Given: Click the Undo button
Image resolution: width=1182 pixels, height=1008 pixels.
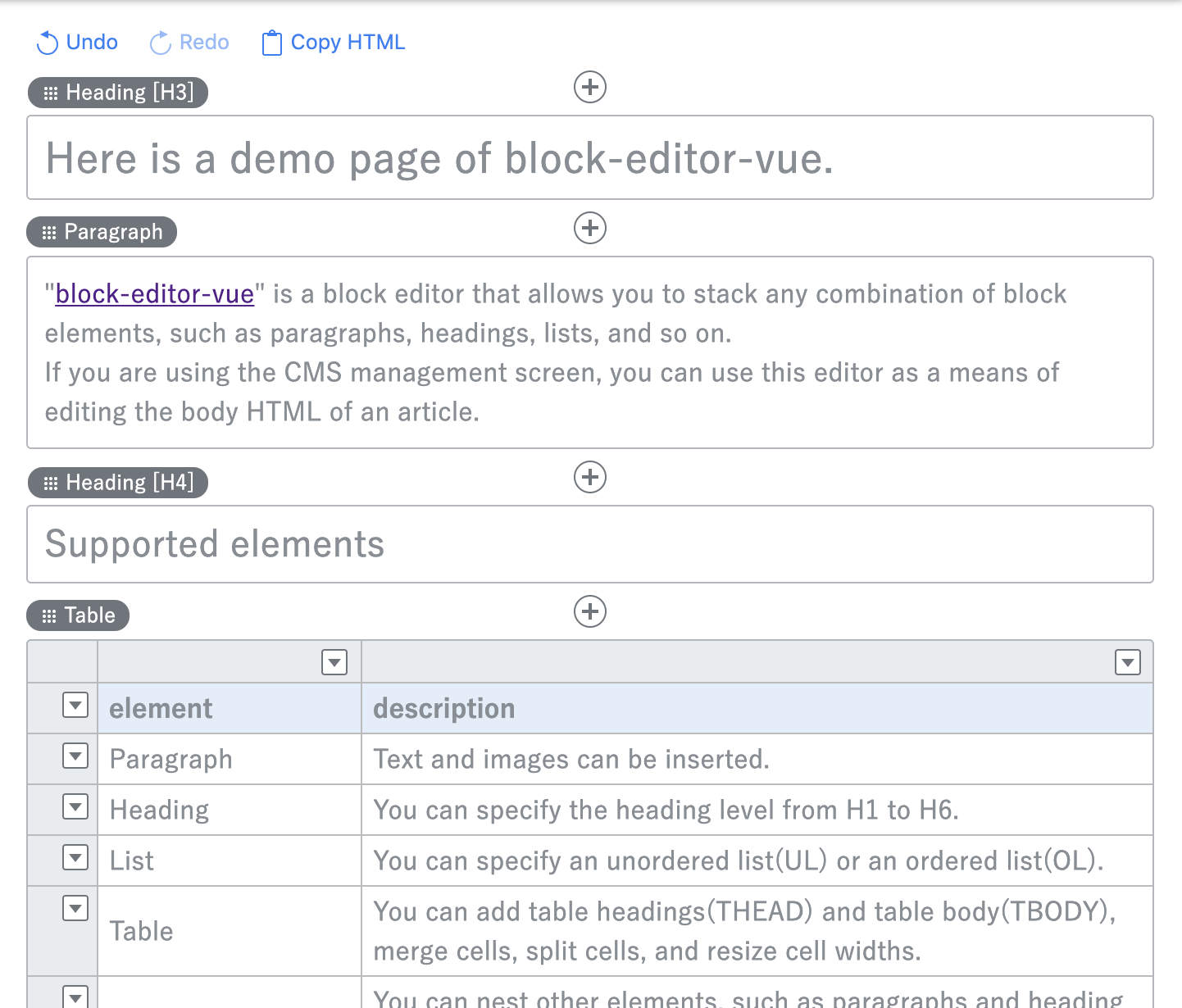Looking at the screenshot, I should pyautogui.click(x=77, y=43).
